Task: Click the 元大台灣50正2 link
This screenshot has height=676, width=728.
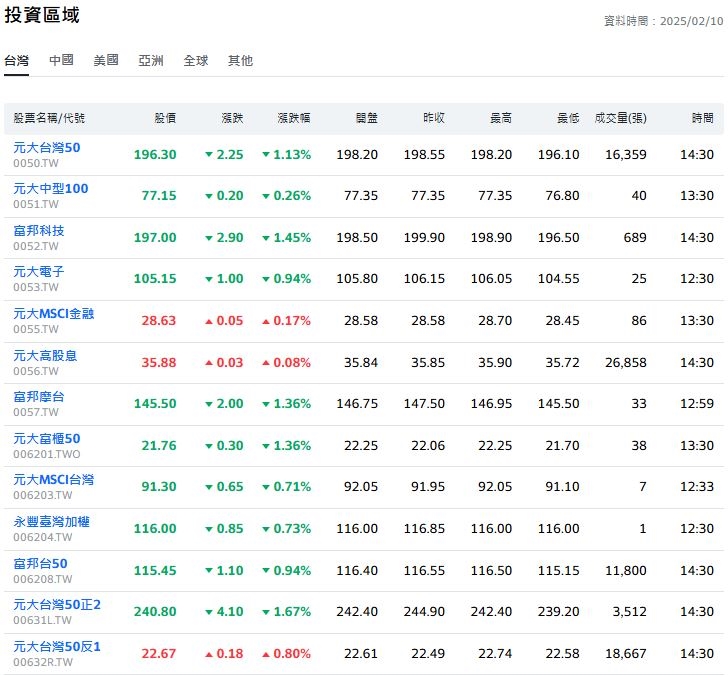Action: pyautogui.click(x=57, y=604)
